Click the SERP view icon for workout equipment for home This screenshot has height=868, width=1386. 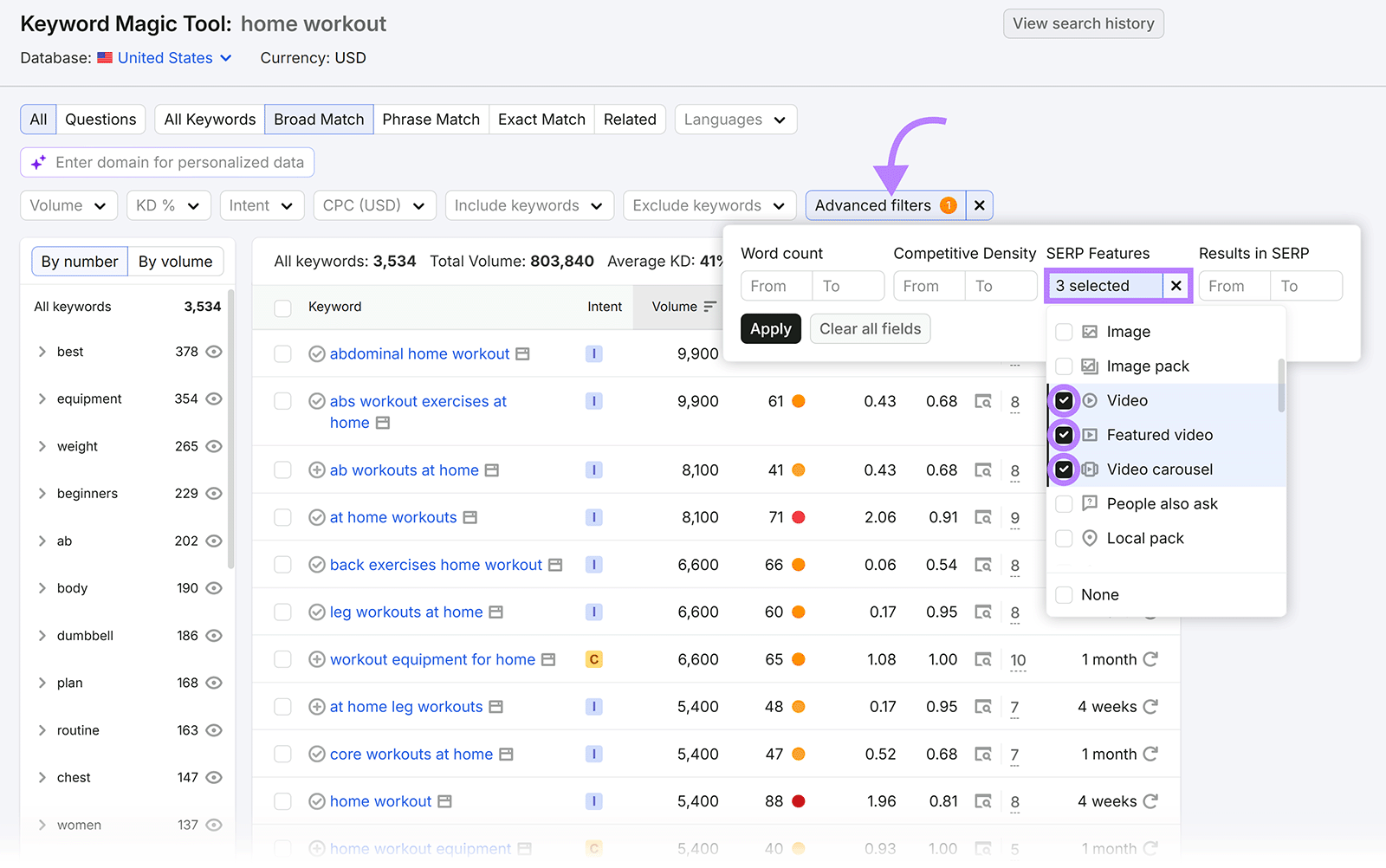point(982,659)
